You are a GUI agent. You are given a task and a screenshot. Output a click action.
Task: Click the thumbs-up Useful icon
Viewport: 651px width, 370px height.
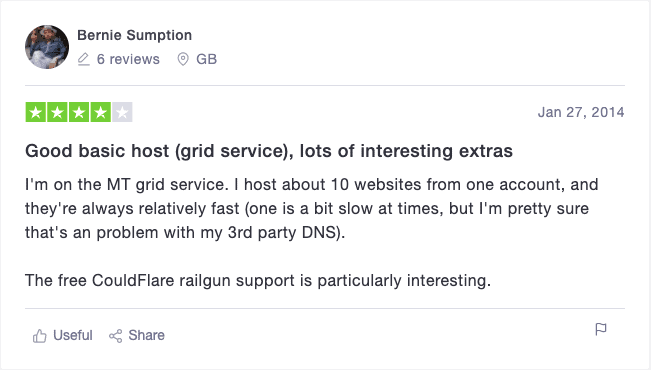pyautogui.click(x=39, y=336)
